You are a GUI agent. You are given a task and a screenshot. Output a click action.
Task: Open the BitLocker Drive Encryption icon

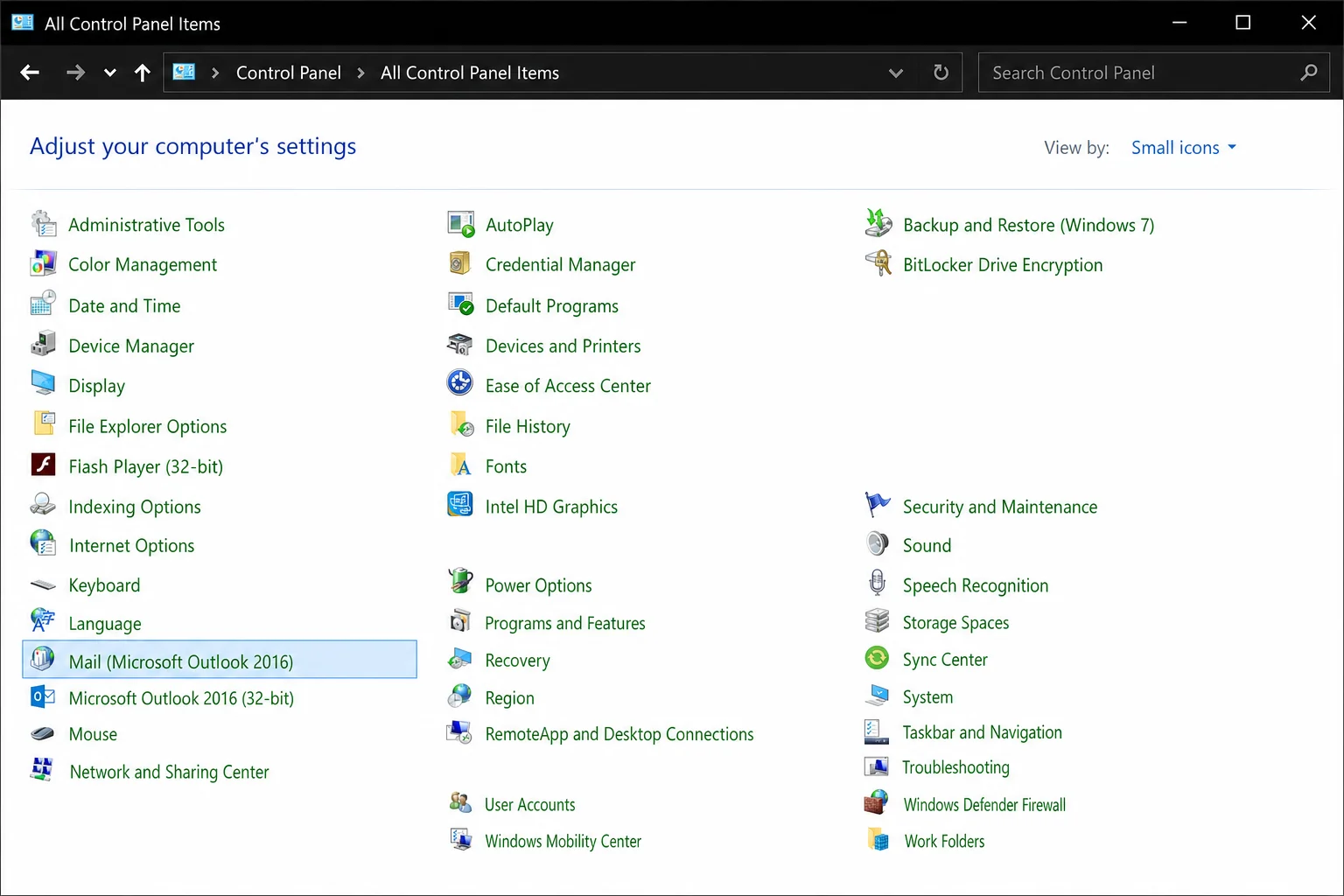pyautogui.click(x=878, y=263)
